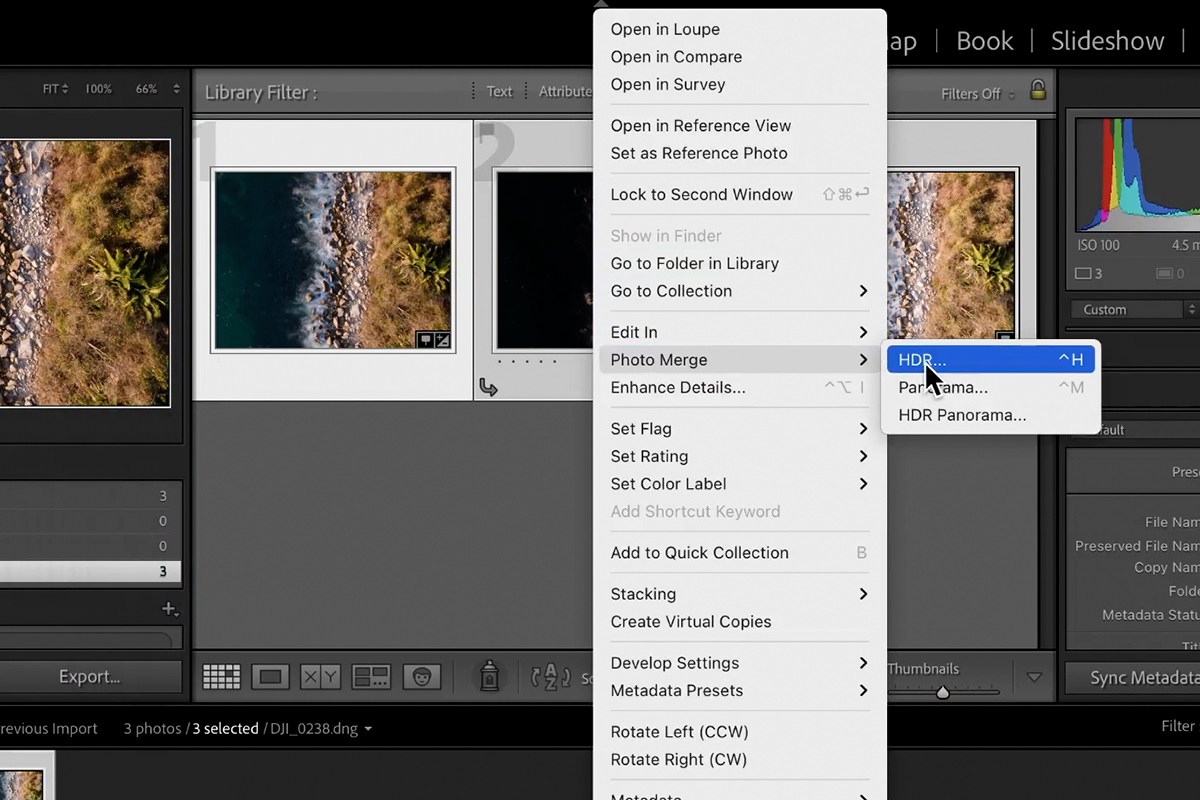Viewport: 1200px width, 800px height.
Task: Click the Export... button
Action: pos(90,677)
